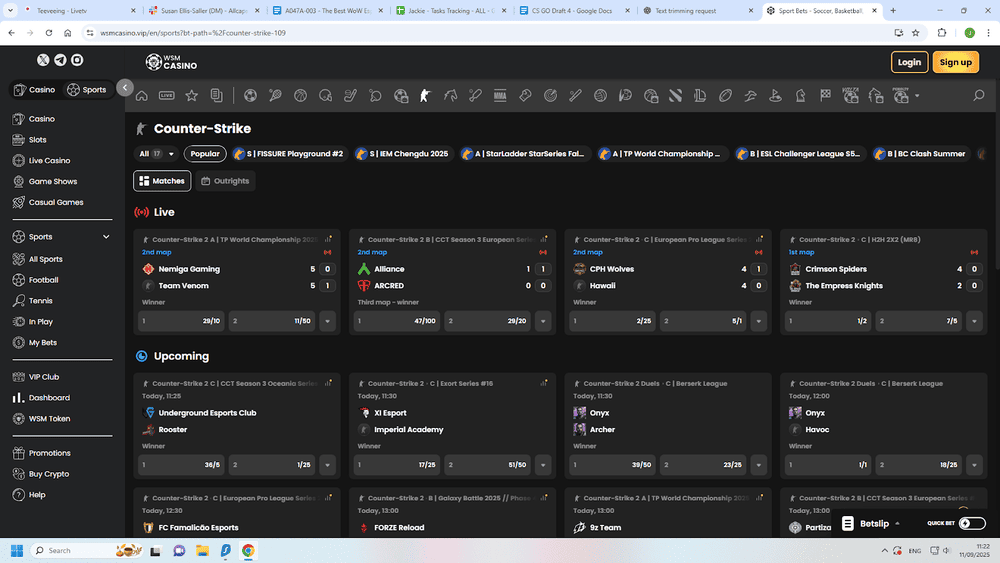Select the ice hockey sport icon
Viewport: 1000px width, 563px height.
[x=350, y=96]
